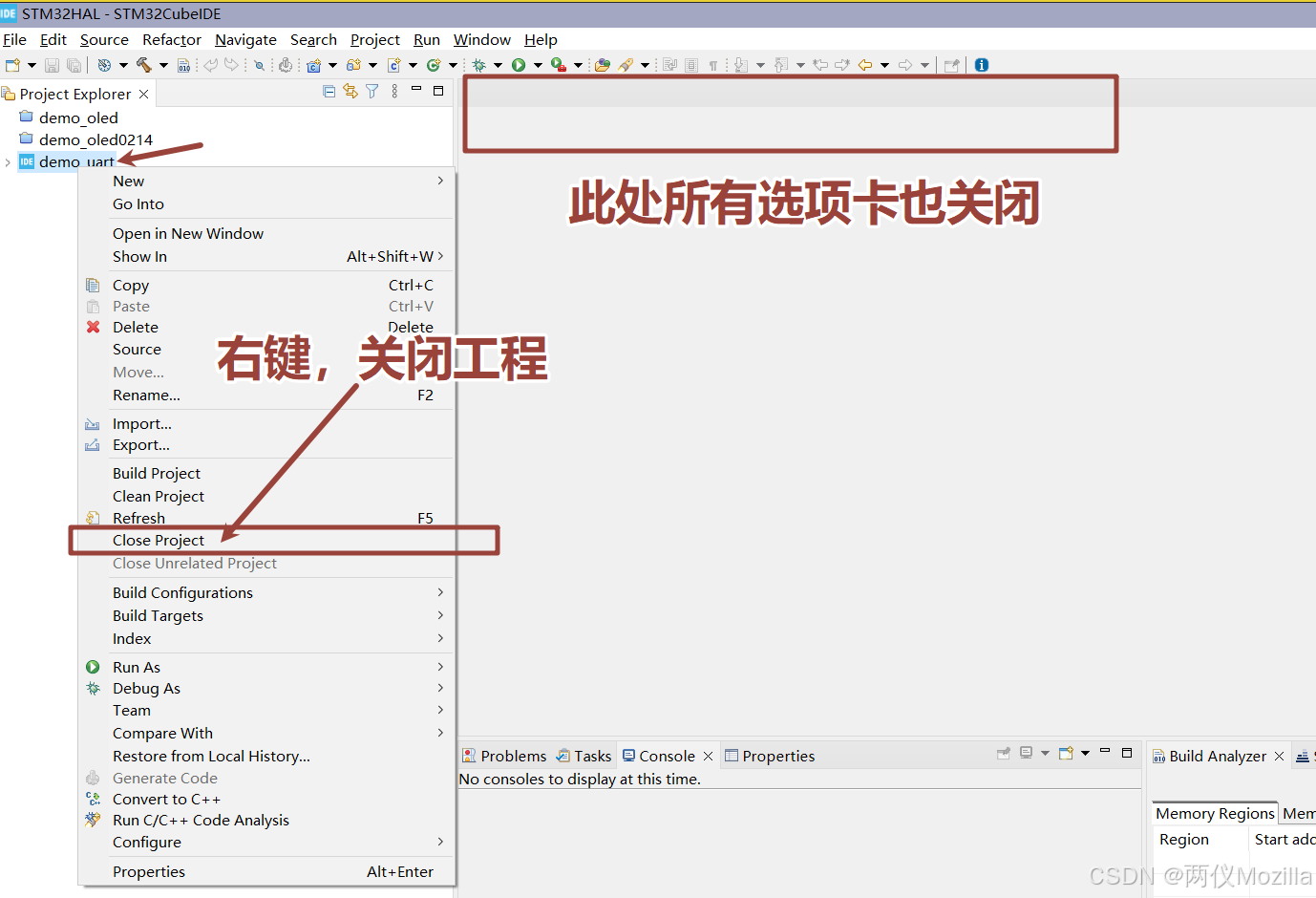
Task: Expand the New submenu arrow in context menu
Action: (x=440, y=181)
